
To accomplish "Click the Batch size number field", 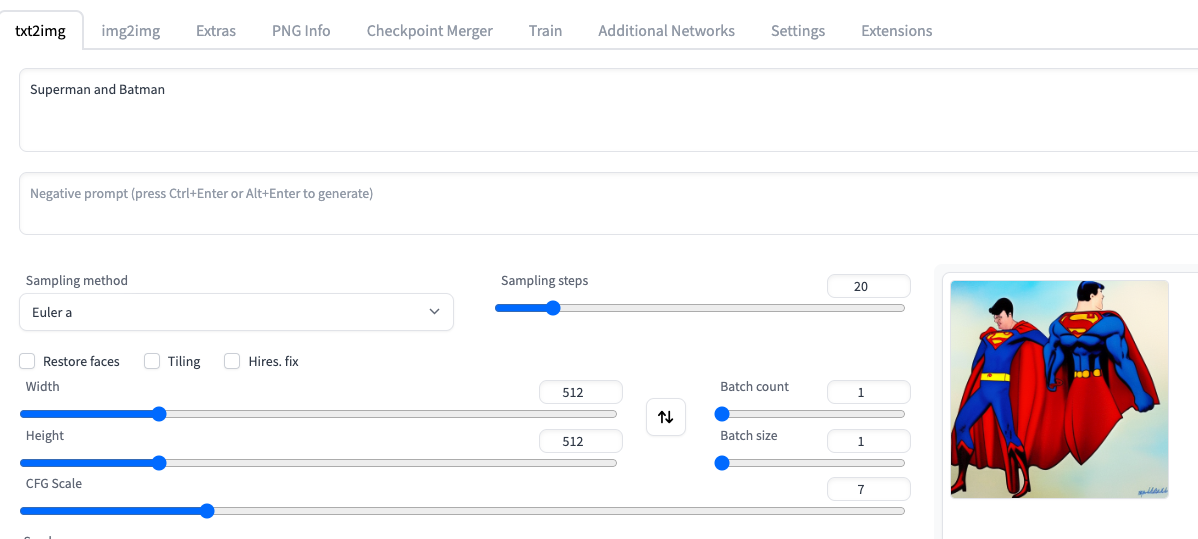I will (x=869, y=441).
